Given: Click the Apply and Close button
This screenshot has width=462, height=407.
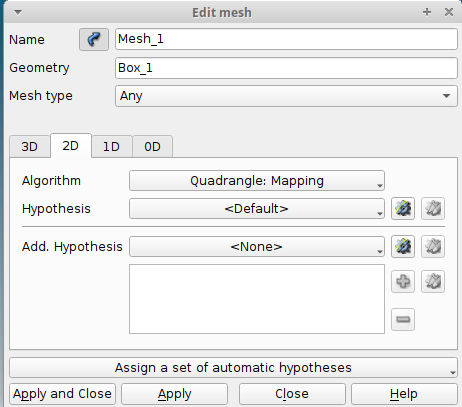Looking at the screenshot, I should coord(62,394).
